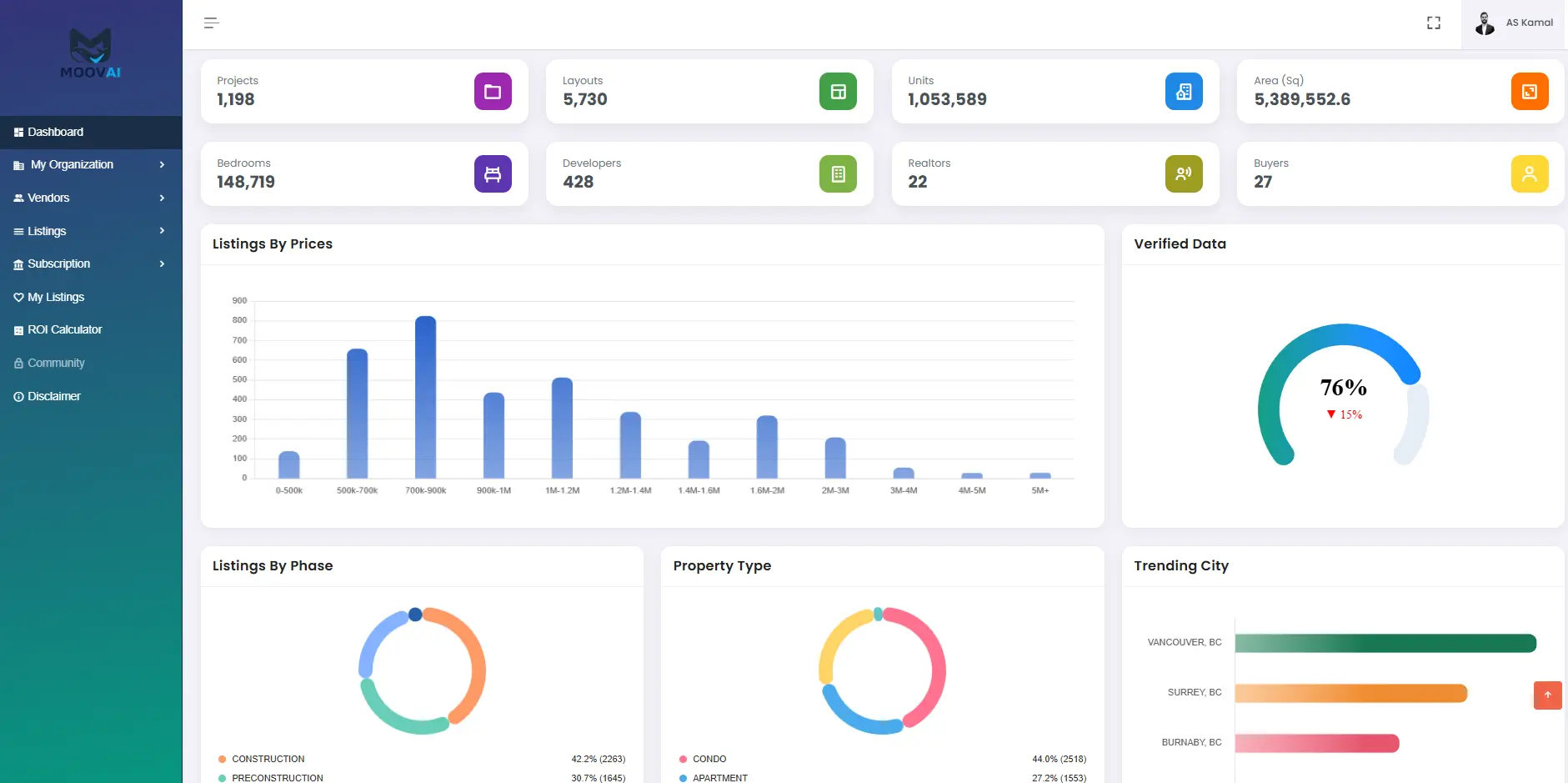Click the olive Realtors icon
This screenshot has width=1568, height=783.
tap(1183, 174)
